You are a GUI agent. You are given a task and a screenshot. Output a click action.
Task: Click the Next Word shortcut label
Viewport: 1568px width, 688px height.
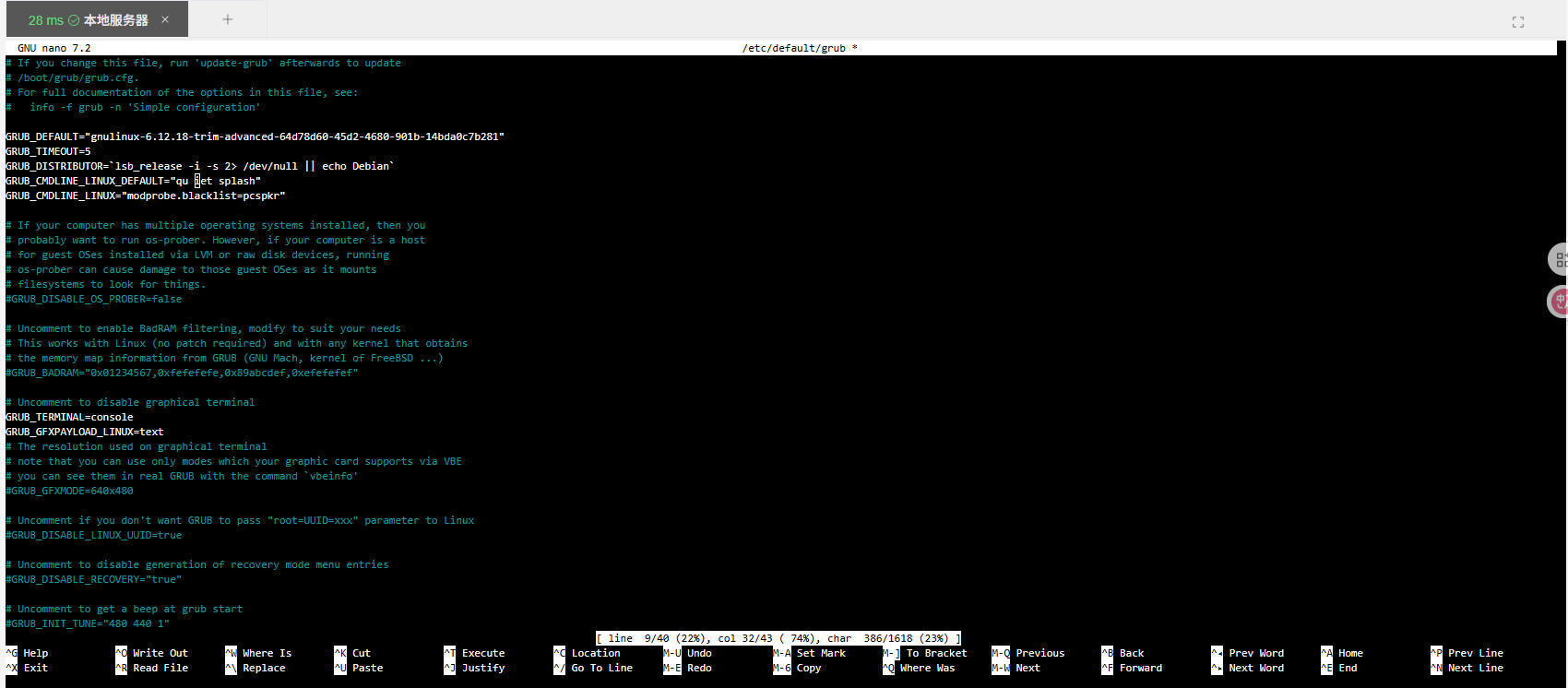pos(1256,668)
